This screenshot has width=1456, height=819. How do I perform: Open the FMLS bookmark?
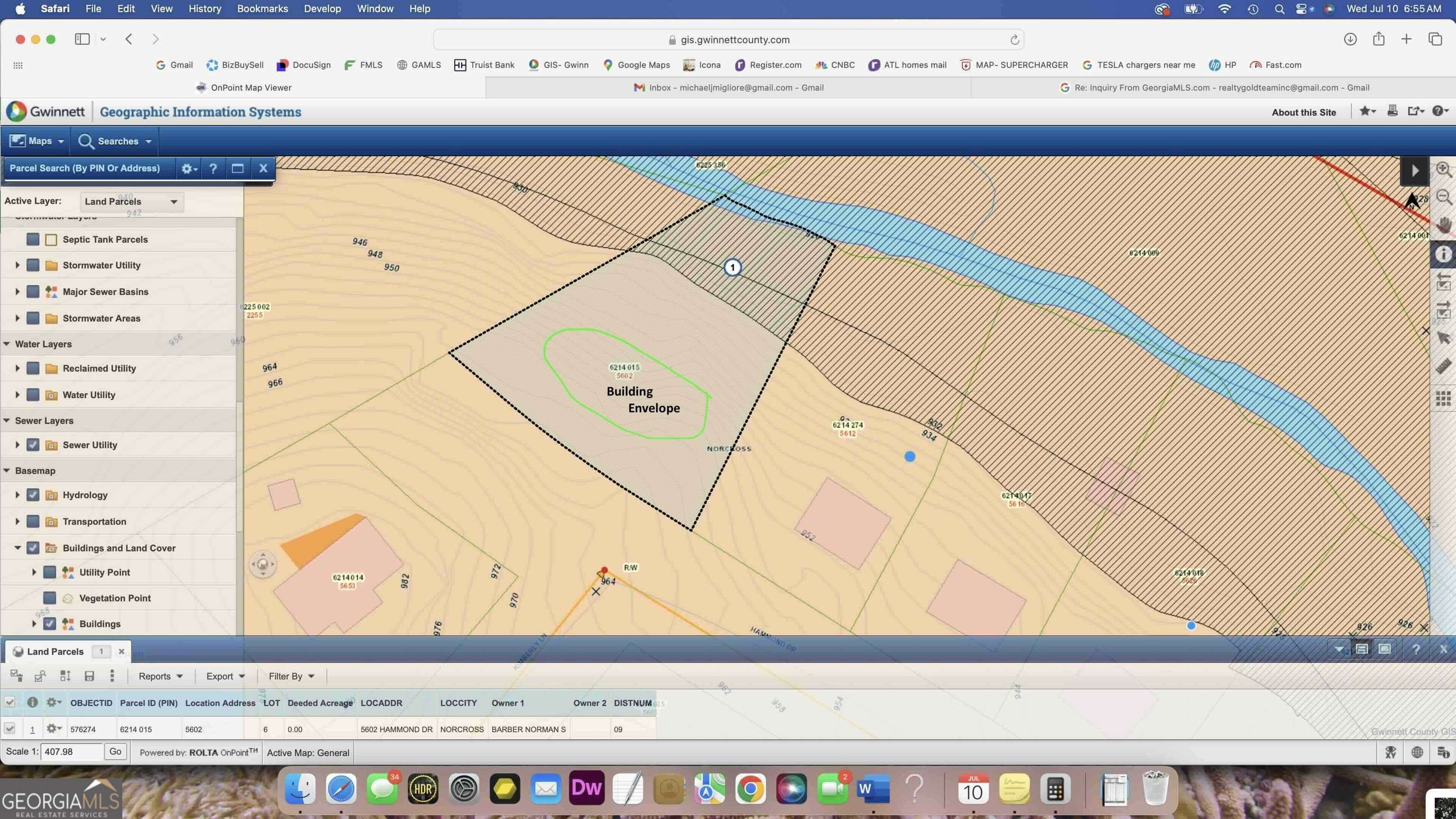point(364,65)
